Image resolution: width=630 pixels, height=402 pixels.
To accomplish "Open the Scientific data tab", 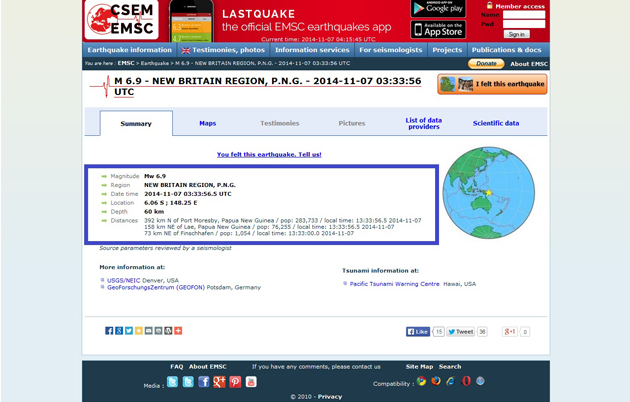I will tap(496, 123).
